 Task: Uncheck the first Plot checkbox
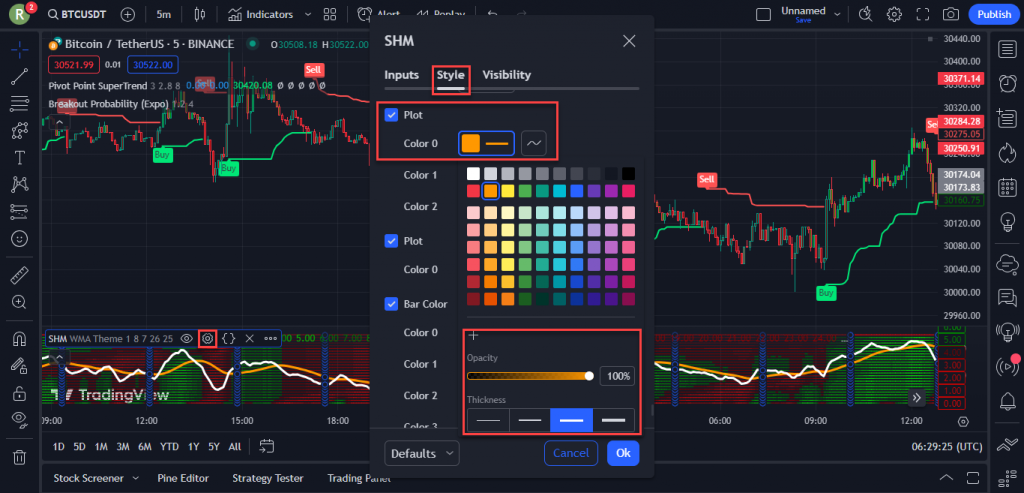click(x=391, y=115)
